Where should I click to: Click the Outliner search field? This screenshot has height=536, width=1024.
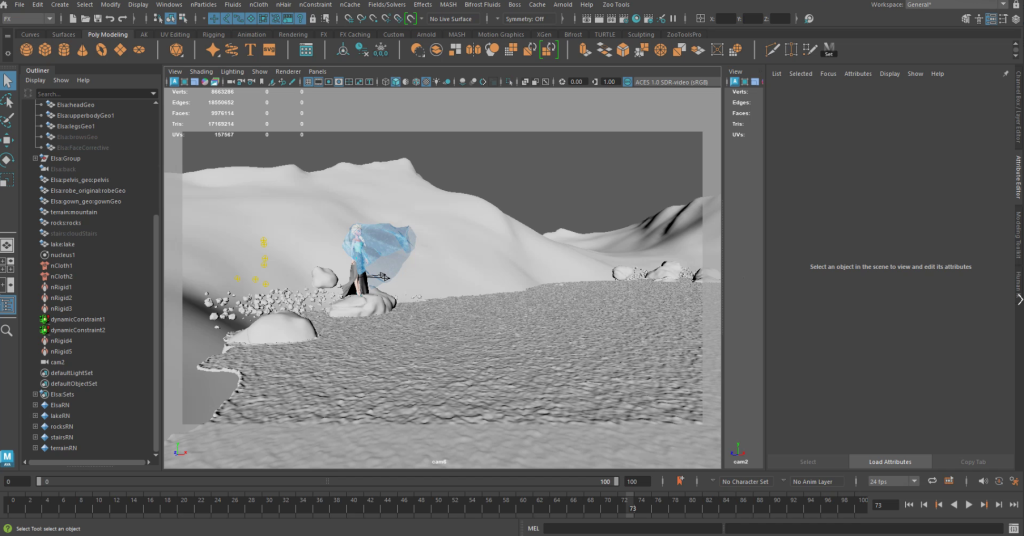tap(91, 93)
